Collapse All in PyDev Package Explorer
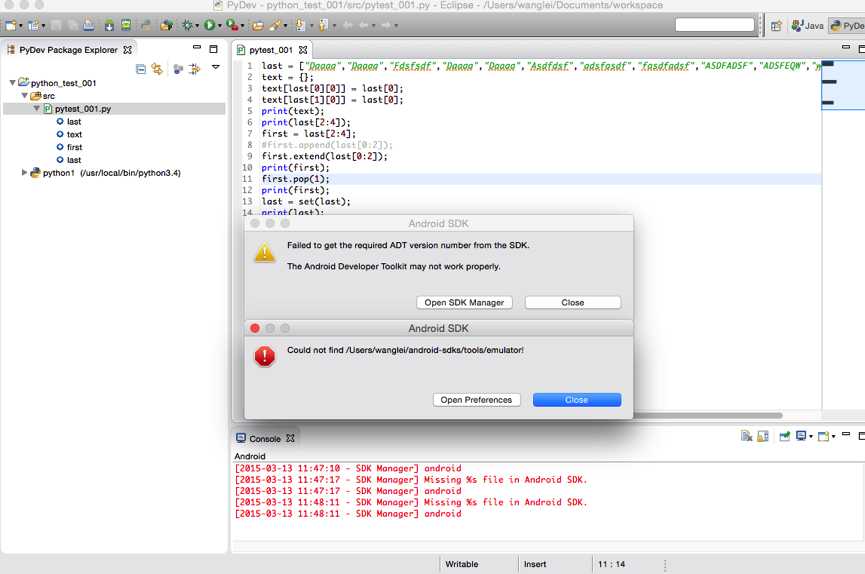 [x=141, y=69]
